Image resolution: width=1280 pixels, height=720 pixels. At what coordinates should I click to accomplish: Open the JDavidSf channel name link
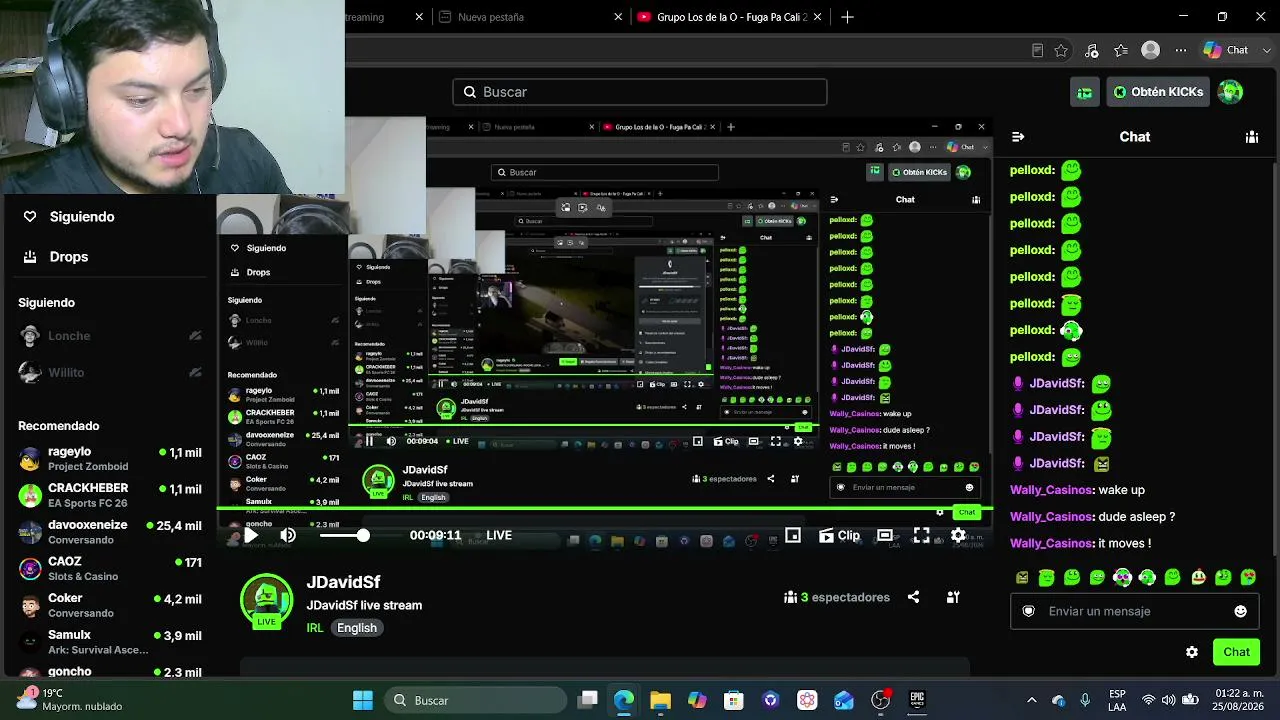coord(343,582)
